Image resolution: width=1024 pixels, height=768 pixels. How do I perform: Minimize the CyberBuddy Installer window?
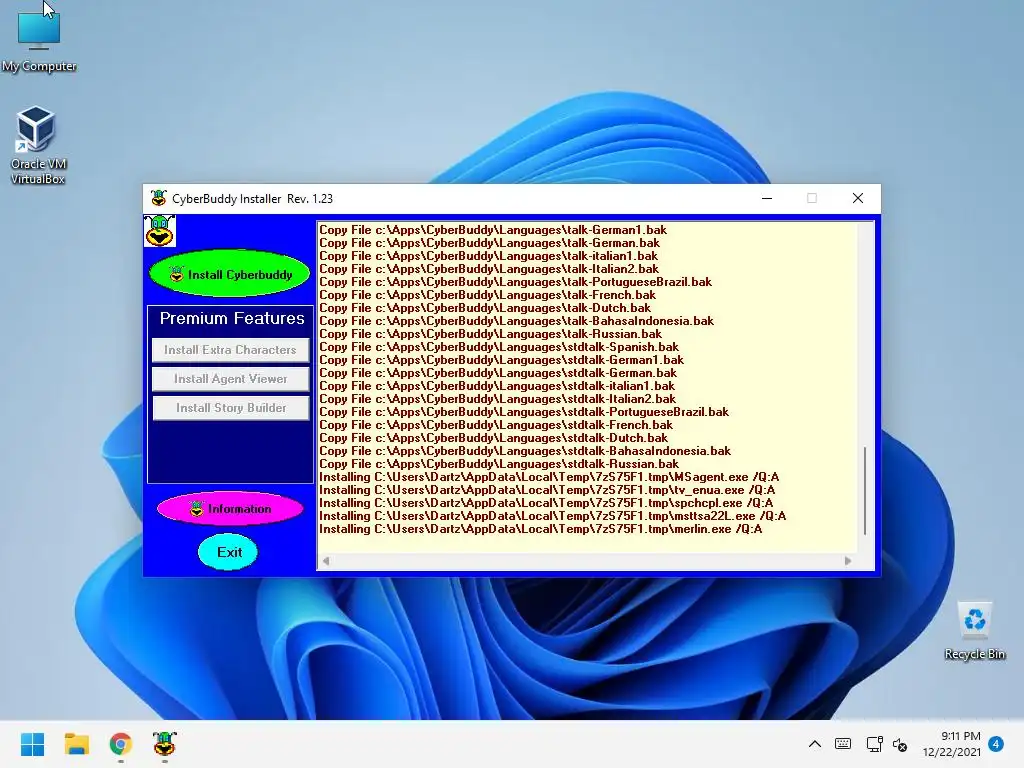coord(767,198)
